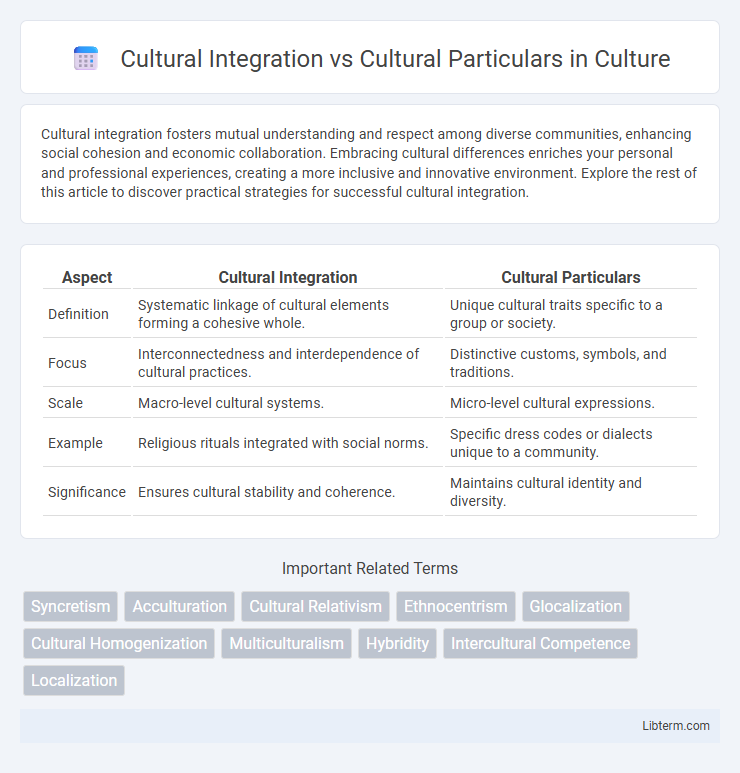Select 'Distinctive customs, symbols, and traditions' cell
The width and height of the screenshot is (740, 773).
571,363
